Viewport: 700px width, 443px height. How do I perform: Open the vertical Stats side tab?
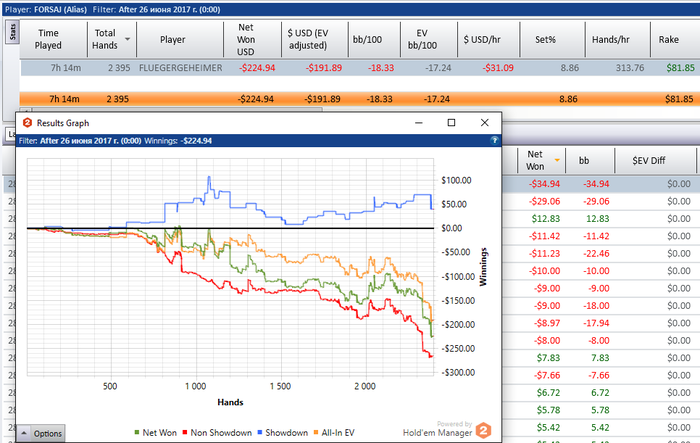tap(12, 32)
